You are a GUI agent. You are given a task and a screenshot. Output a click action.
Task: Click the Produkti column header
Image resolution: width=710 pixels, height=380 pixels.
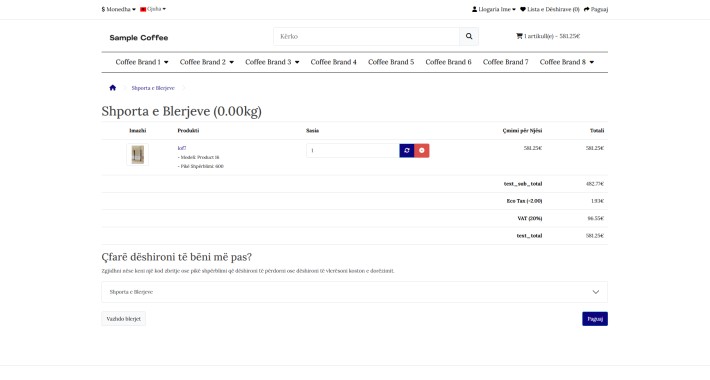(x=188, y=130)
